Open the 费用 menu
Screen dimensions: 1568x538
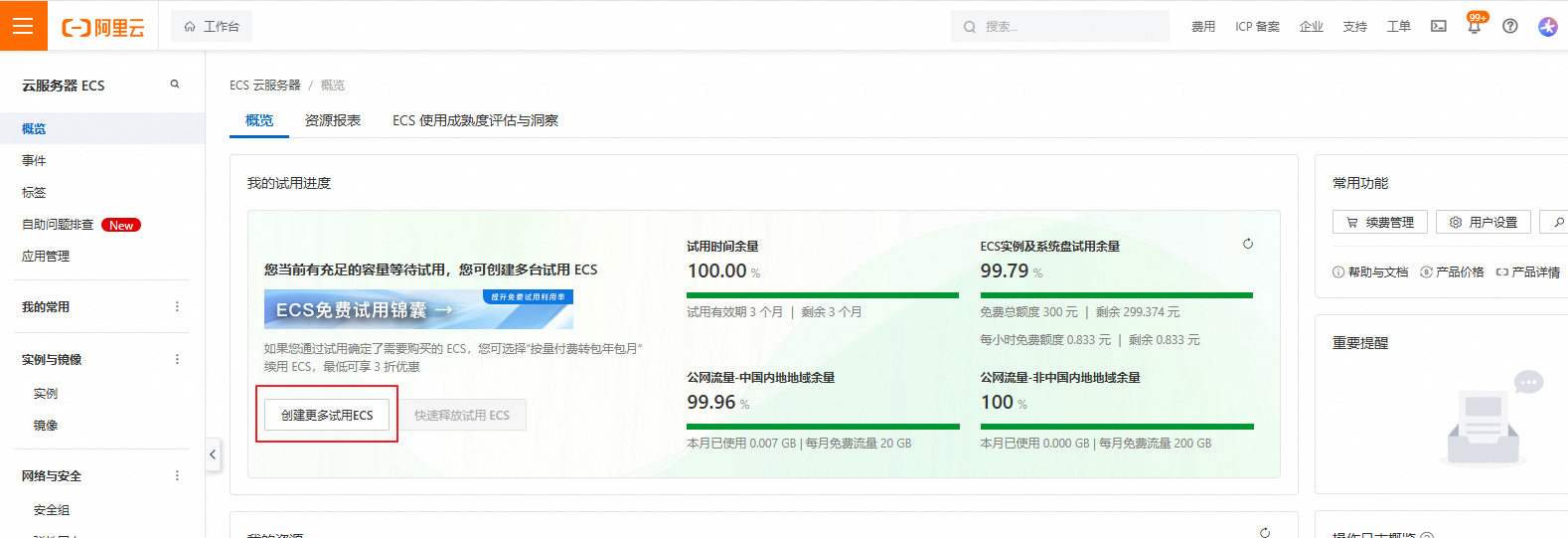click(1203, 27)
